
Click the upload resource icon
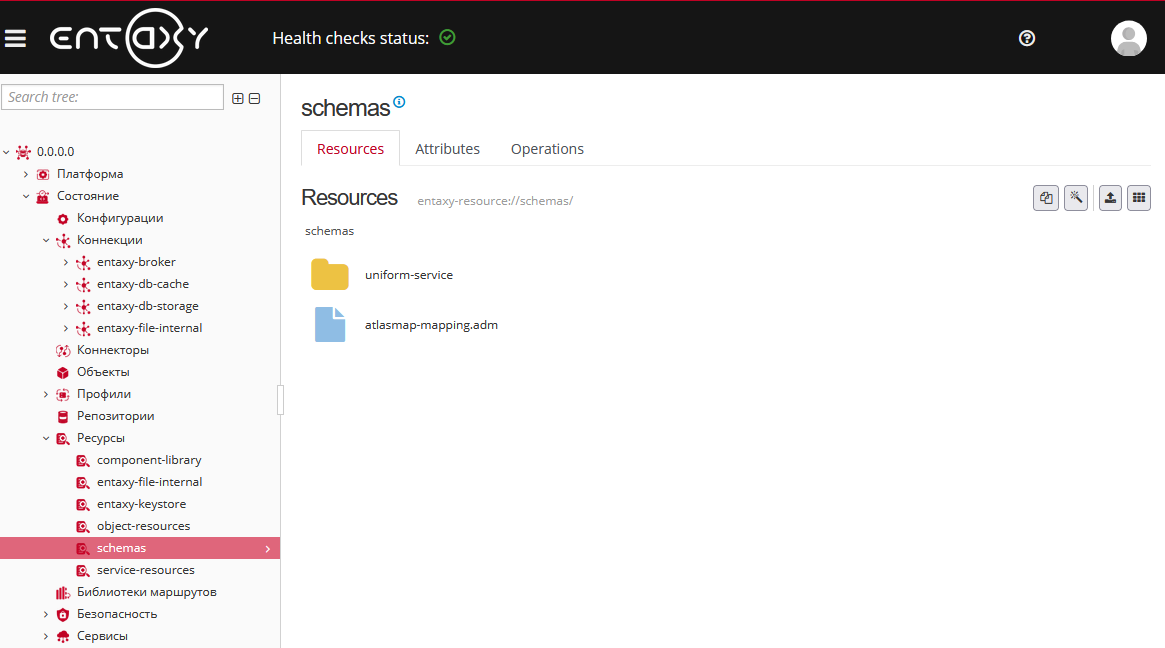pyautogui.click(x=1110, y=198)
